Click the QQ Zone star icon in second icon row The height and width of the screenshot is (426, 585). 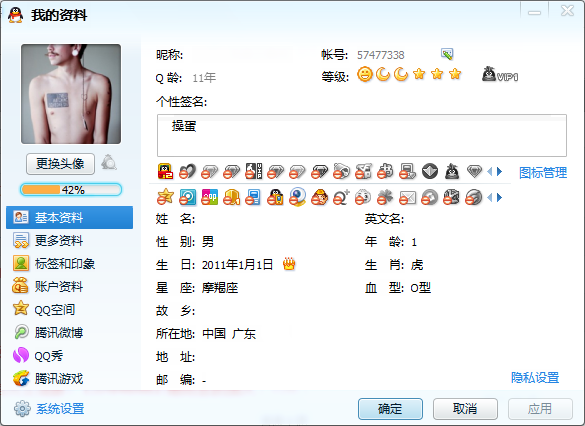165,197
